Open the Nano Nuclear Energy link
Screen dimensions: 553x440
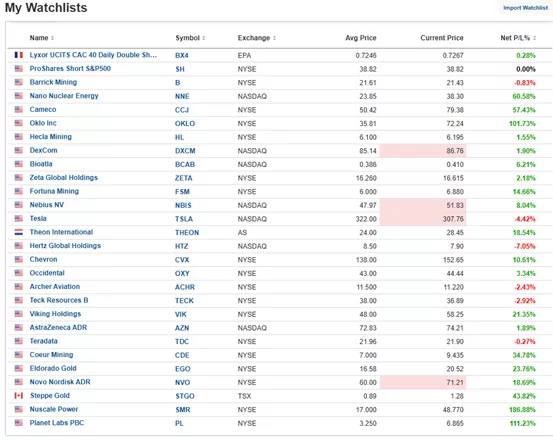click(64, 96)
